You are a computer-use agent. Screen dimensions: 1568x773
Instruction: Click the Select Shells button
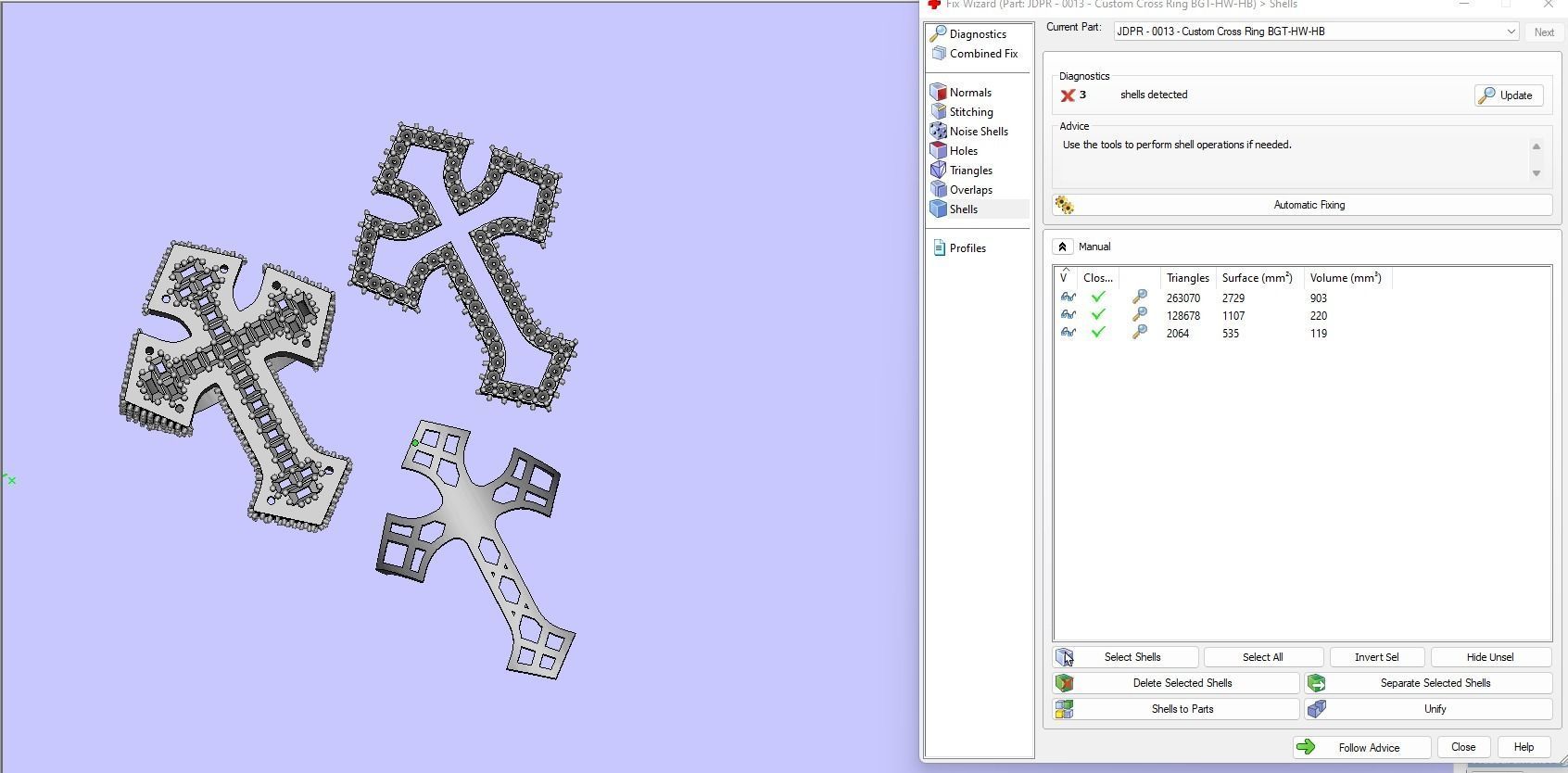point(1125,657)
